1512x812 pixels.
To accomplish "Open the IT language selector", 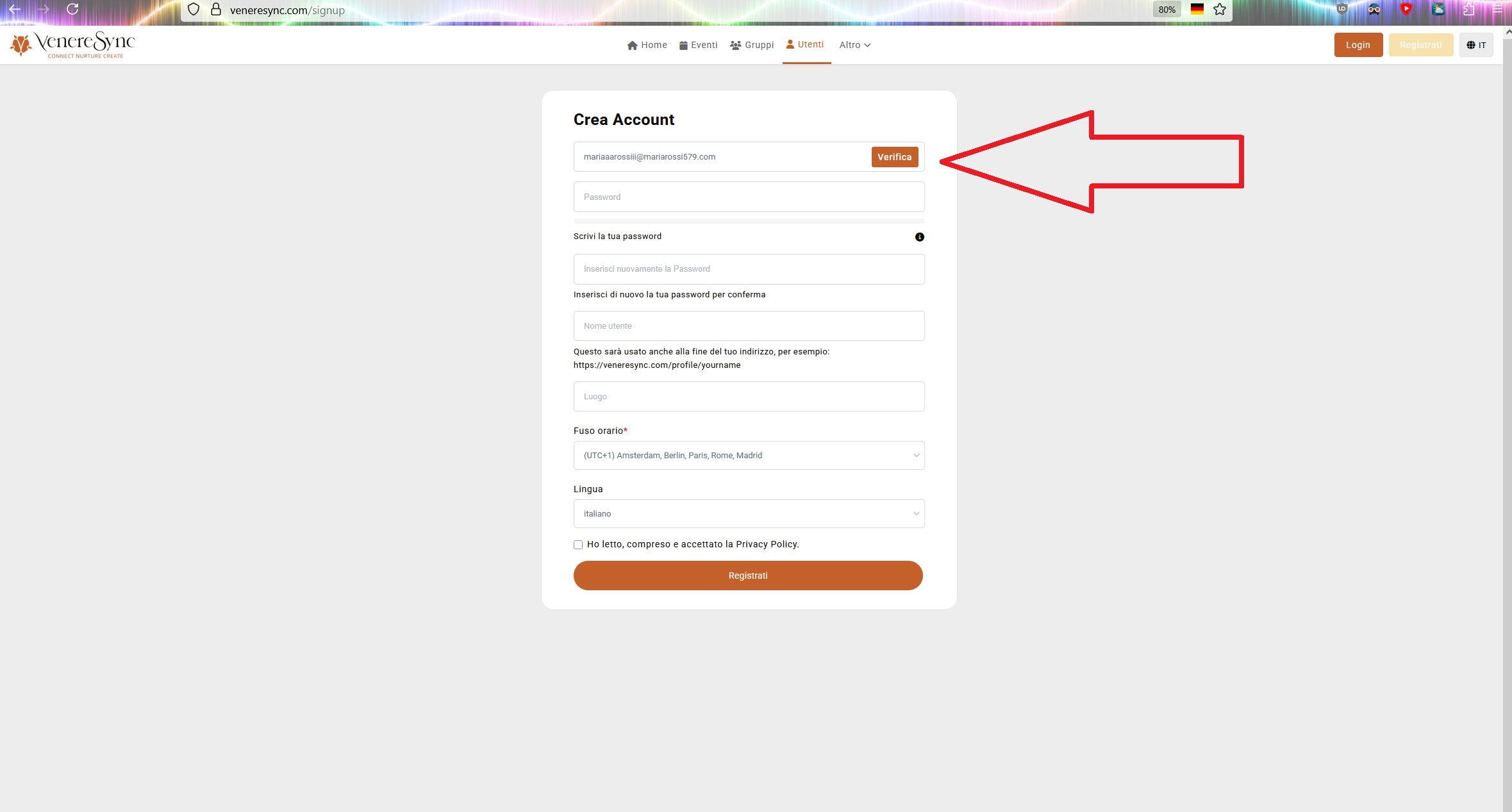I will click(1475, 45).
